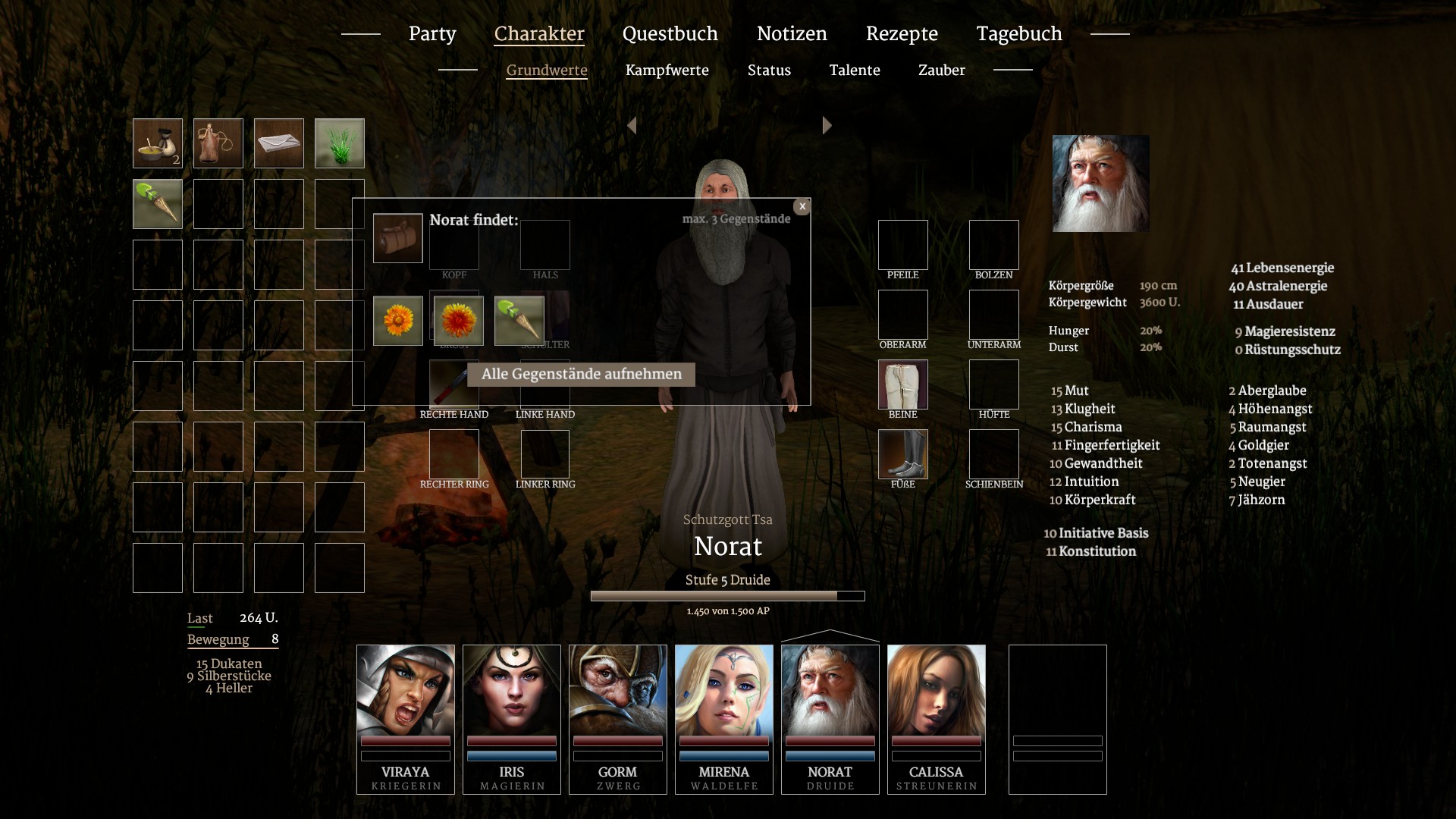Select the white cloth inventory item
Viewport: 1456px width, 819px height.
[279, 143]
